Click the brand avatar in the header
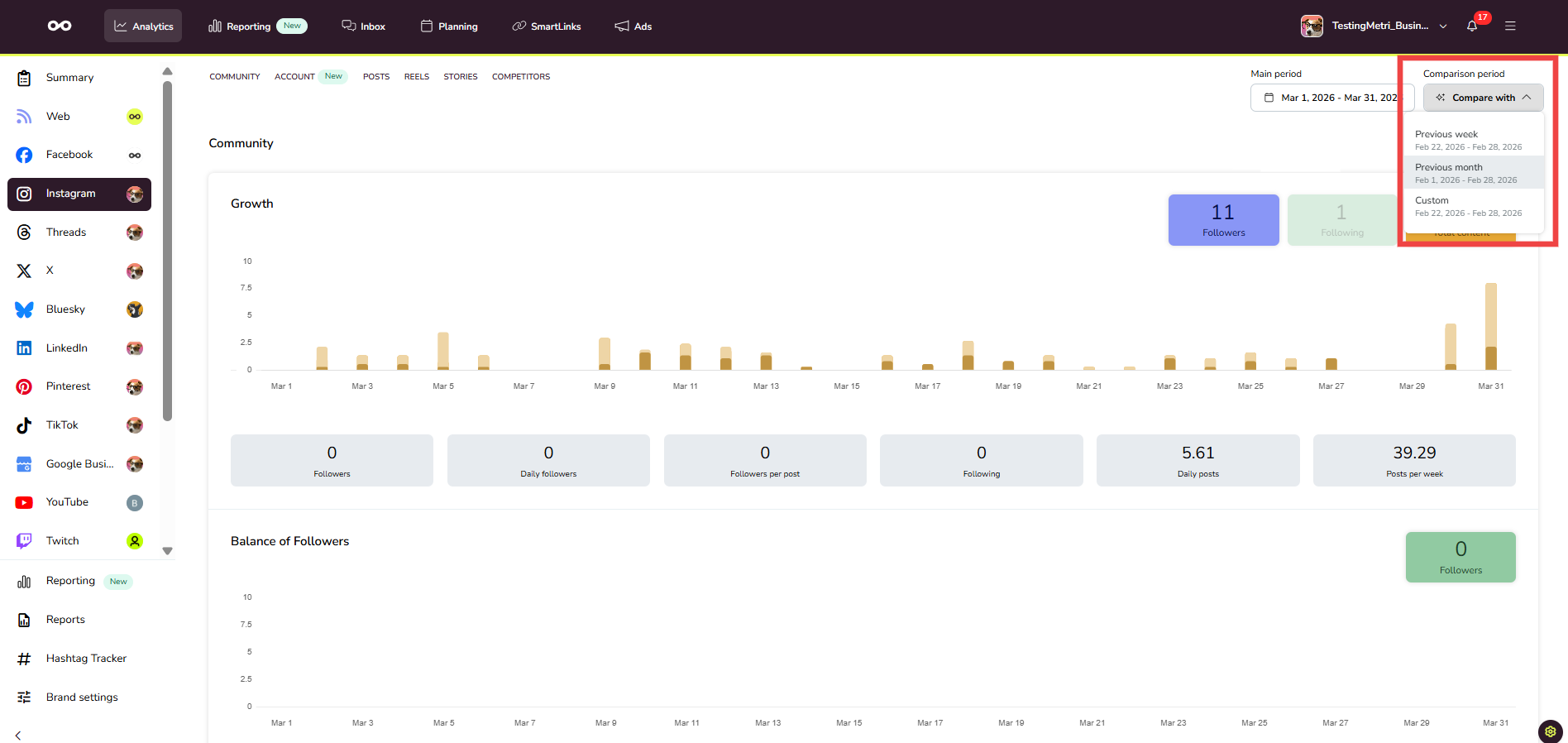 [x=1312, y=26]
